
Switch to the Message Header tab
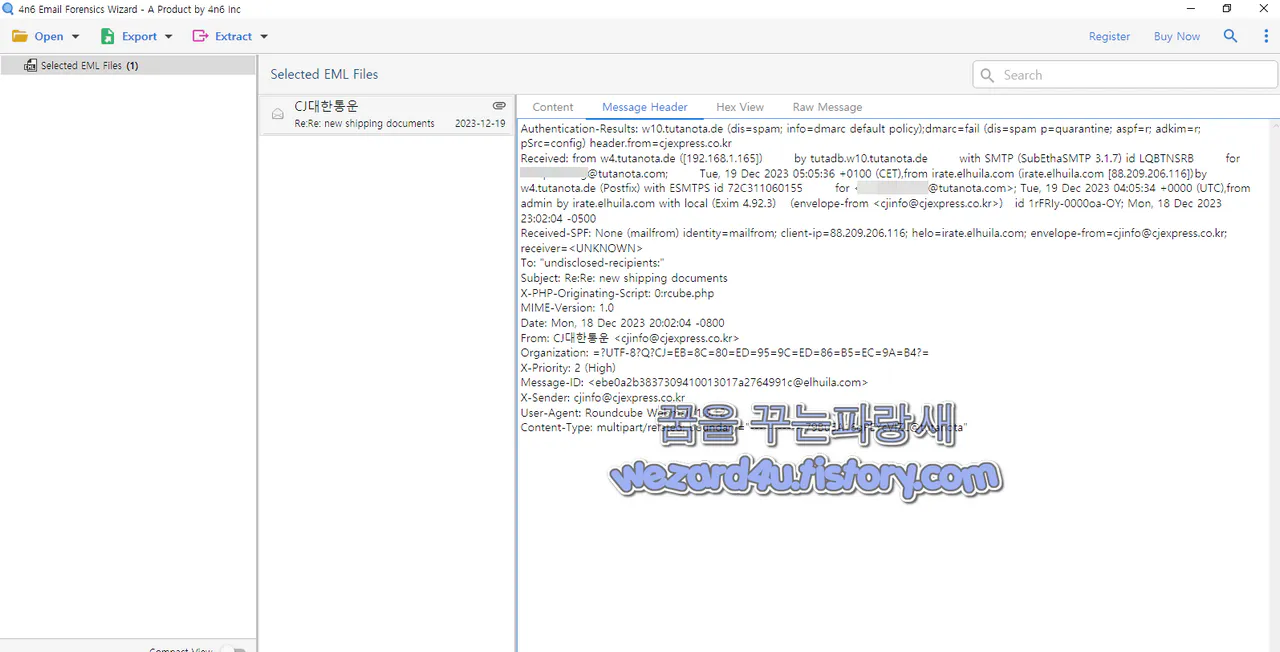[644, 107]
